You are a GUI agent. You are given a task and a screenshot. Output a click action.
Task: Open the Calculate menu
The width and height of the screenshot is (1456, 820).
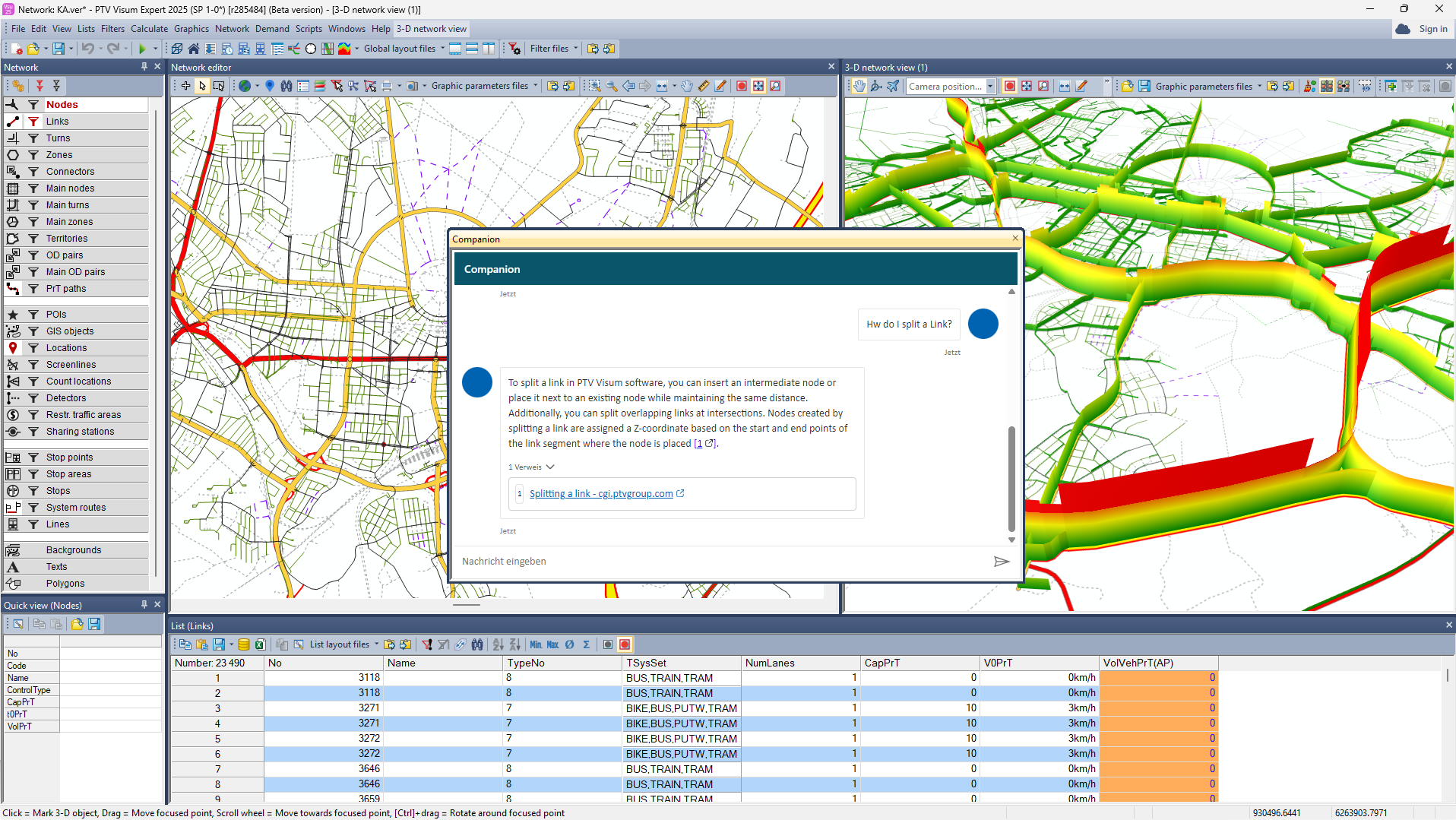[x=149, y=29]
